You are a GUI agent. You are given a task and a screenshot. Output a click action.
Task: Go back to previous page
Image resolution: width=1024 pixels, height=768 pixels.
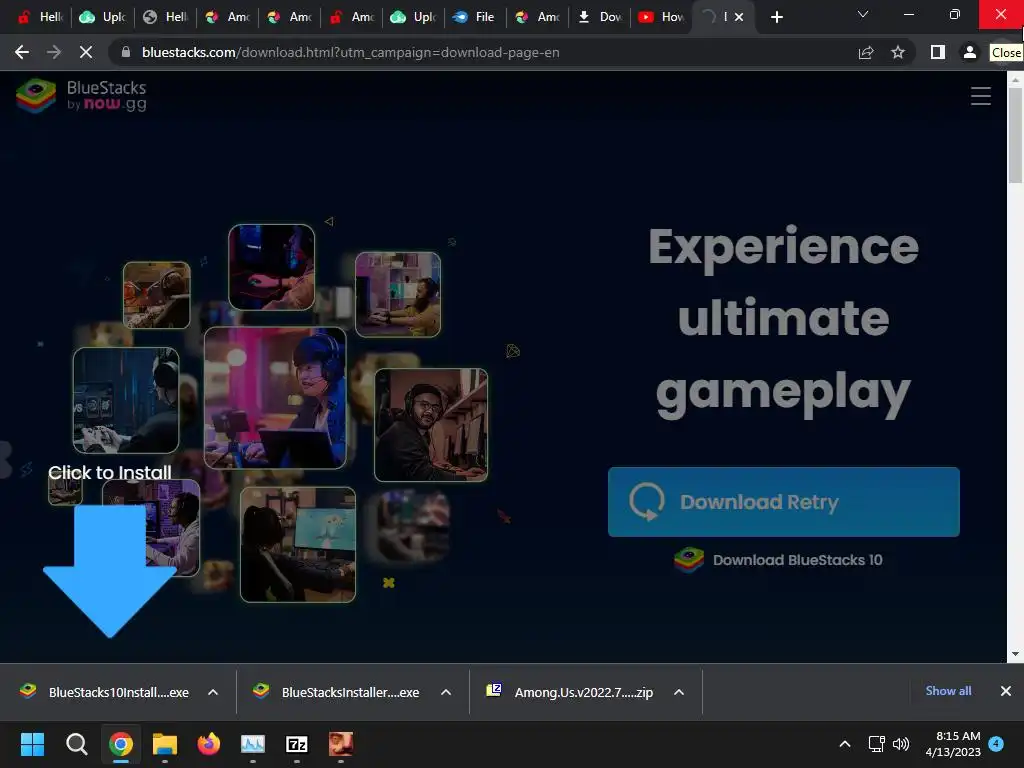pyautogui.click(x=22, y=52)
